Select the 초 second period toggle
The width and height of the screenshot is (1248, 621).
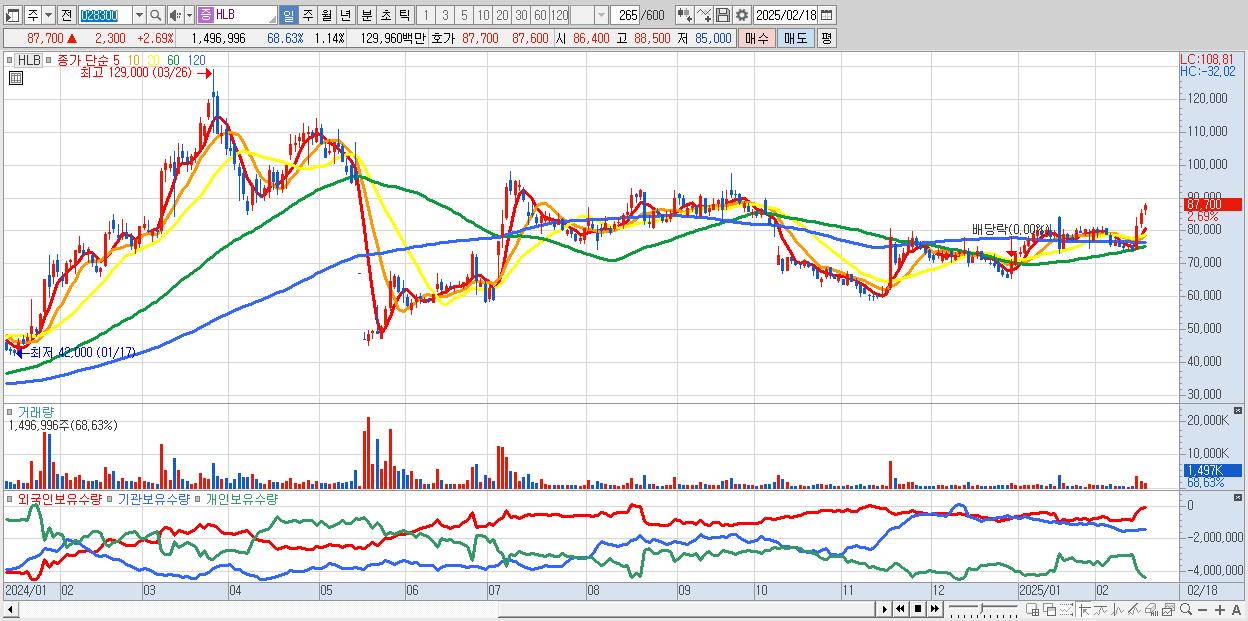point(385,15)
